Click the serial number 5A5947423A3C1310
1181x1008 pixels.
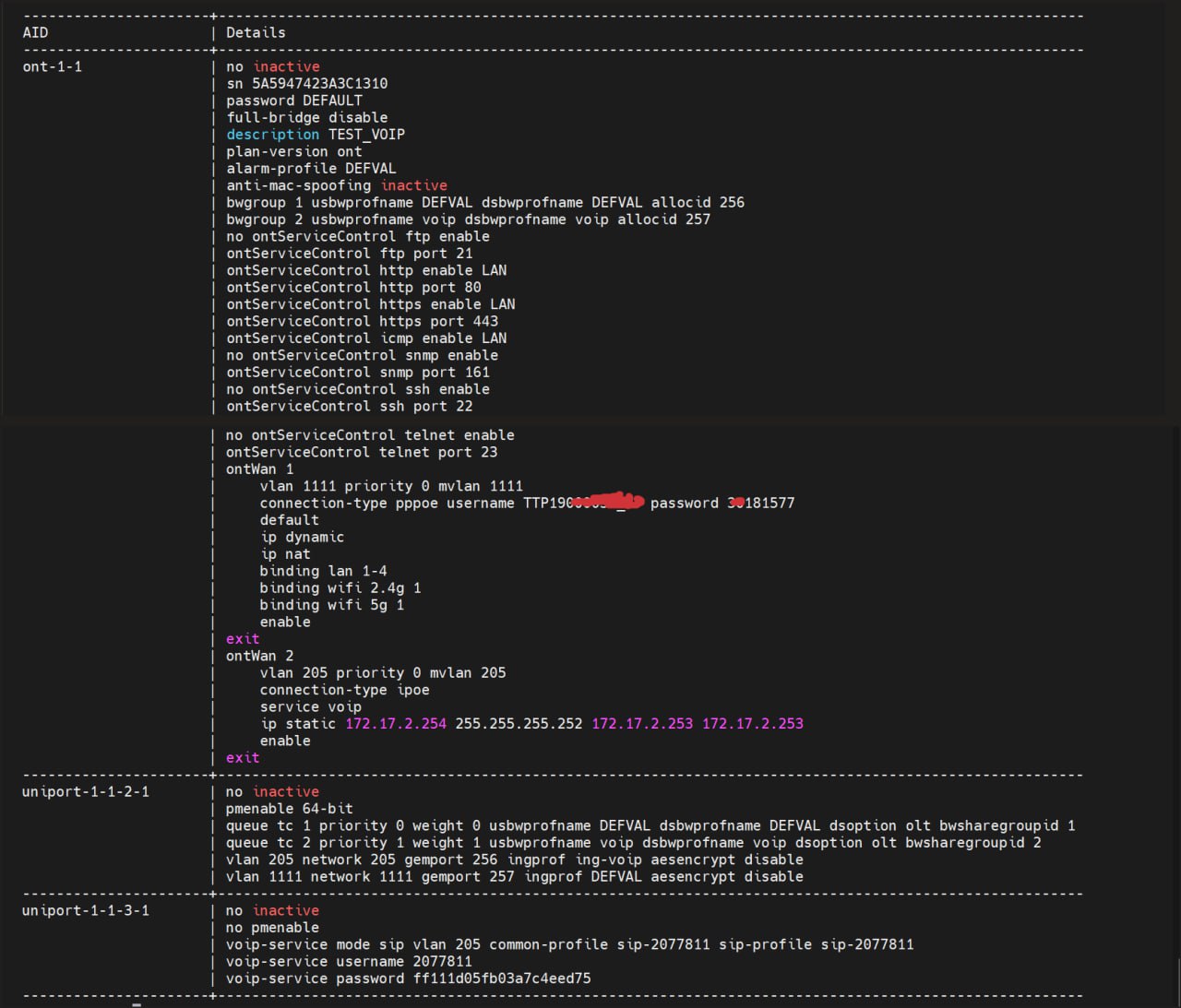(319, 83)
